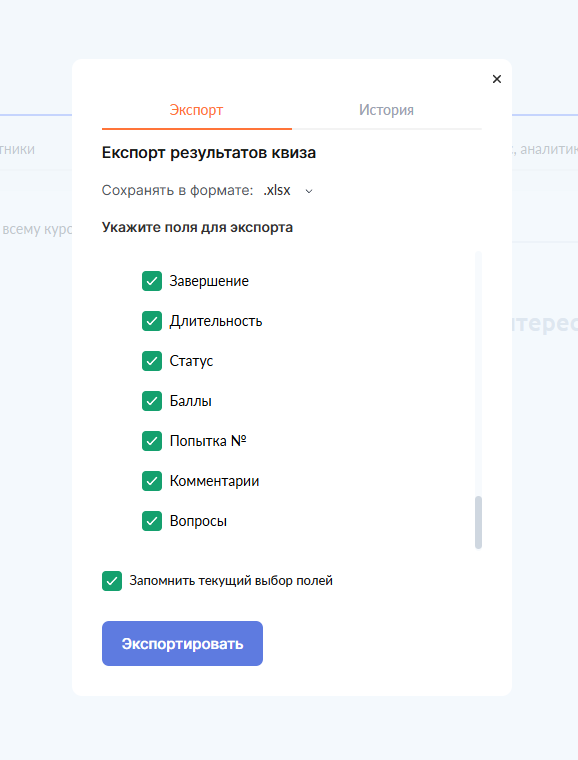Click the Длительность label text
This screenshot has height=760, width=578.
(216, 321)
